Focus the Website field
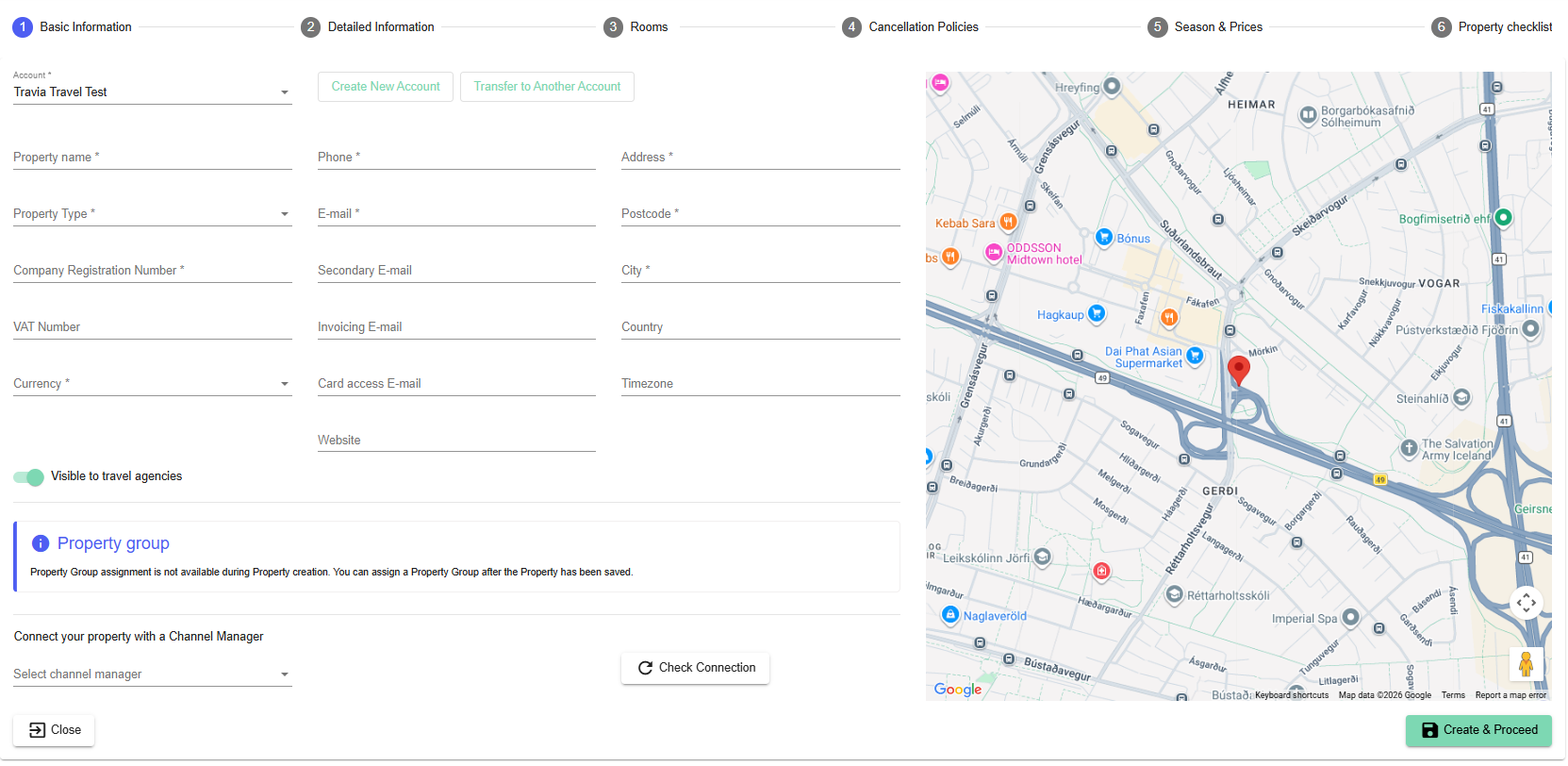The height and width of the screenshot is (766, 1568). click(x=456, y=441)
